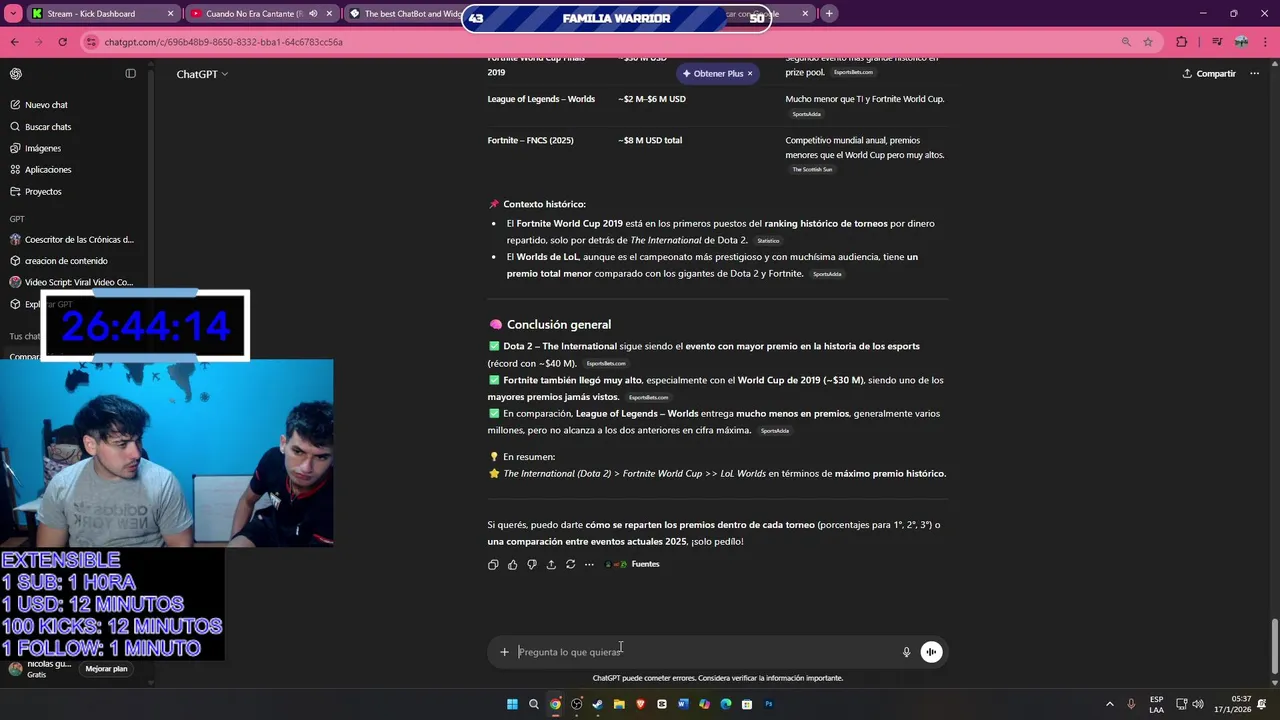The width and height of the screenshot is (1280, 720).
Task: Open Steam from the taskbar
Action: click(x=598, y=704)
